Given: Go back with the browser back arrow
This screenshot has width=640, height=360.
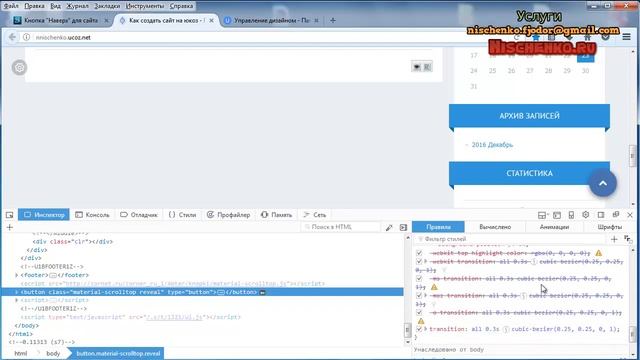Looking at the screenshot, I should pyautogui.click(x=12, y=37).
